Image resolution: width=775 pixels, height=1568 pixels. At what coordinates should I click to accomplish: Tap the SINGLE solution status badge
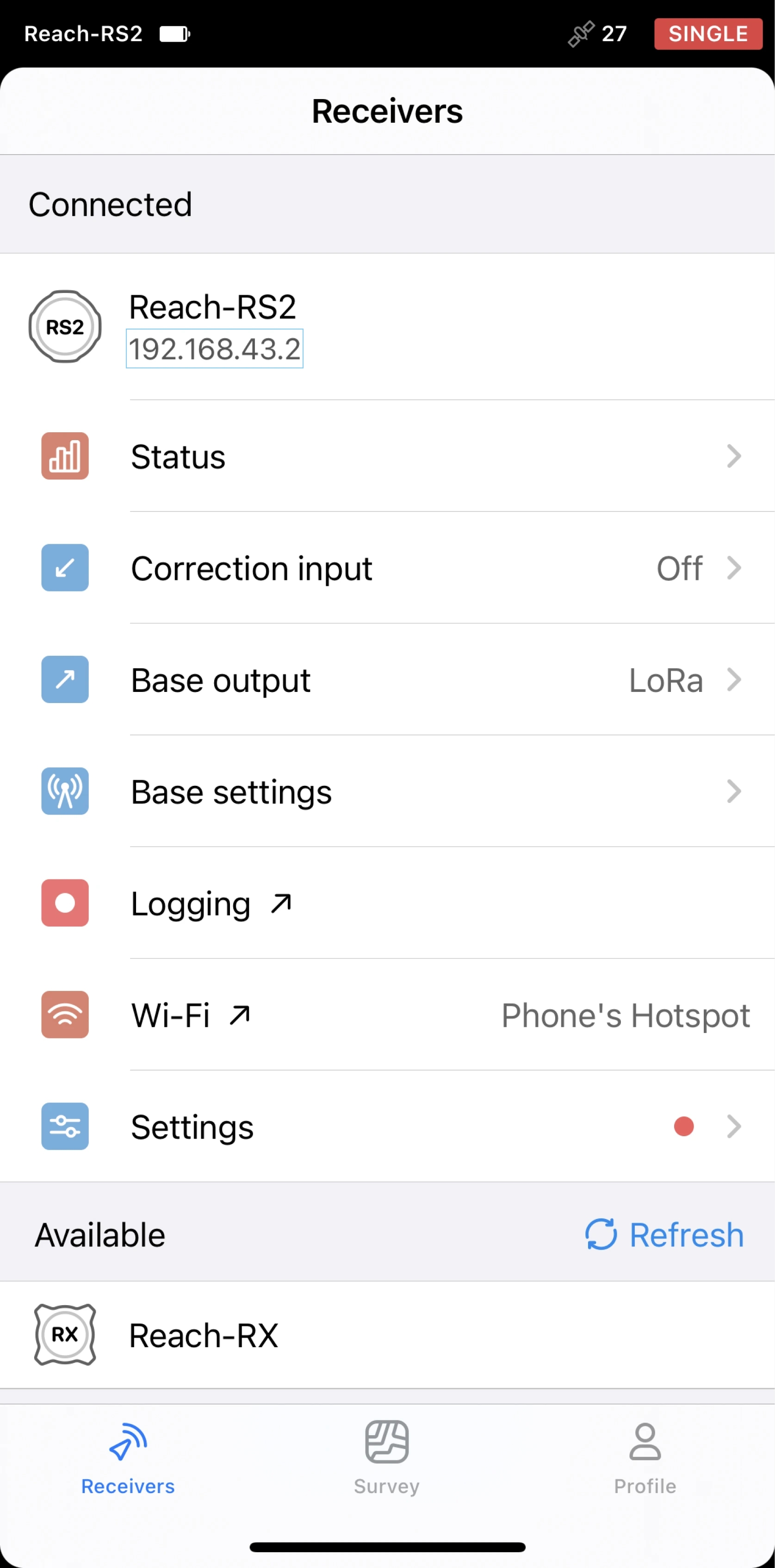point(708,33)
